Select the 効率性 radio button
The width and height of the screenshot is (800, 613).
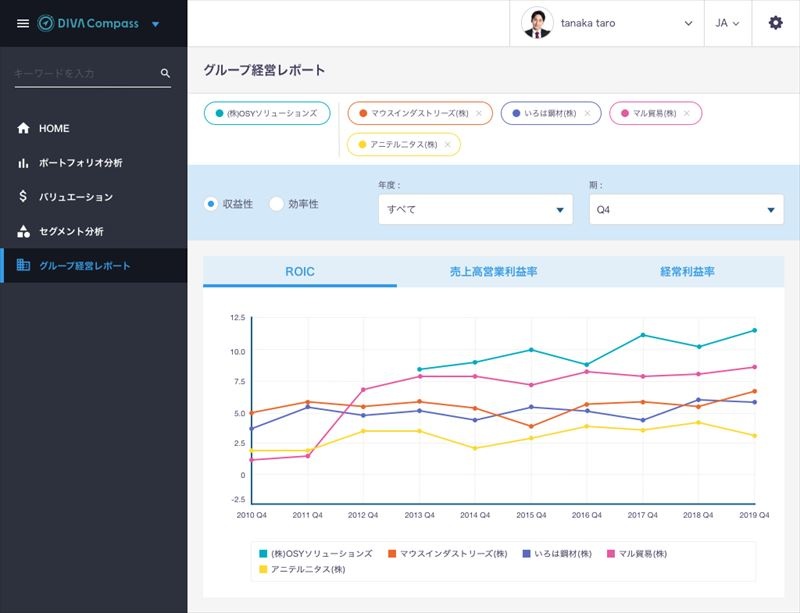pos(276,204)
